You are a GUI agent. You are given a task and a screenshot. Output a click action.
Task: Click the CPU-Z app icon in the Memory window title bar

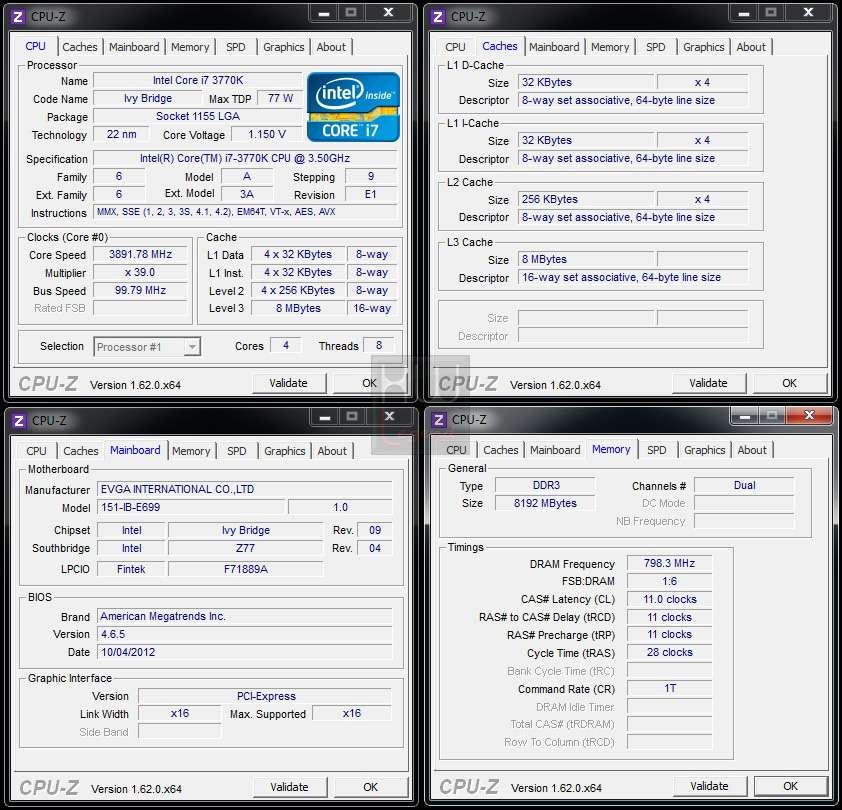point(439,420)
